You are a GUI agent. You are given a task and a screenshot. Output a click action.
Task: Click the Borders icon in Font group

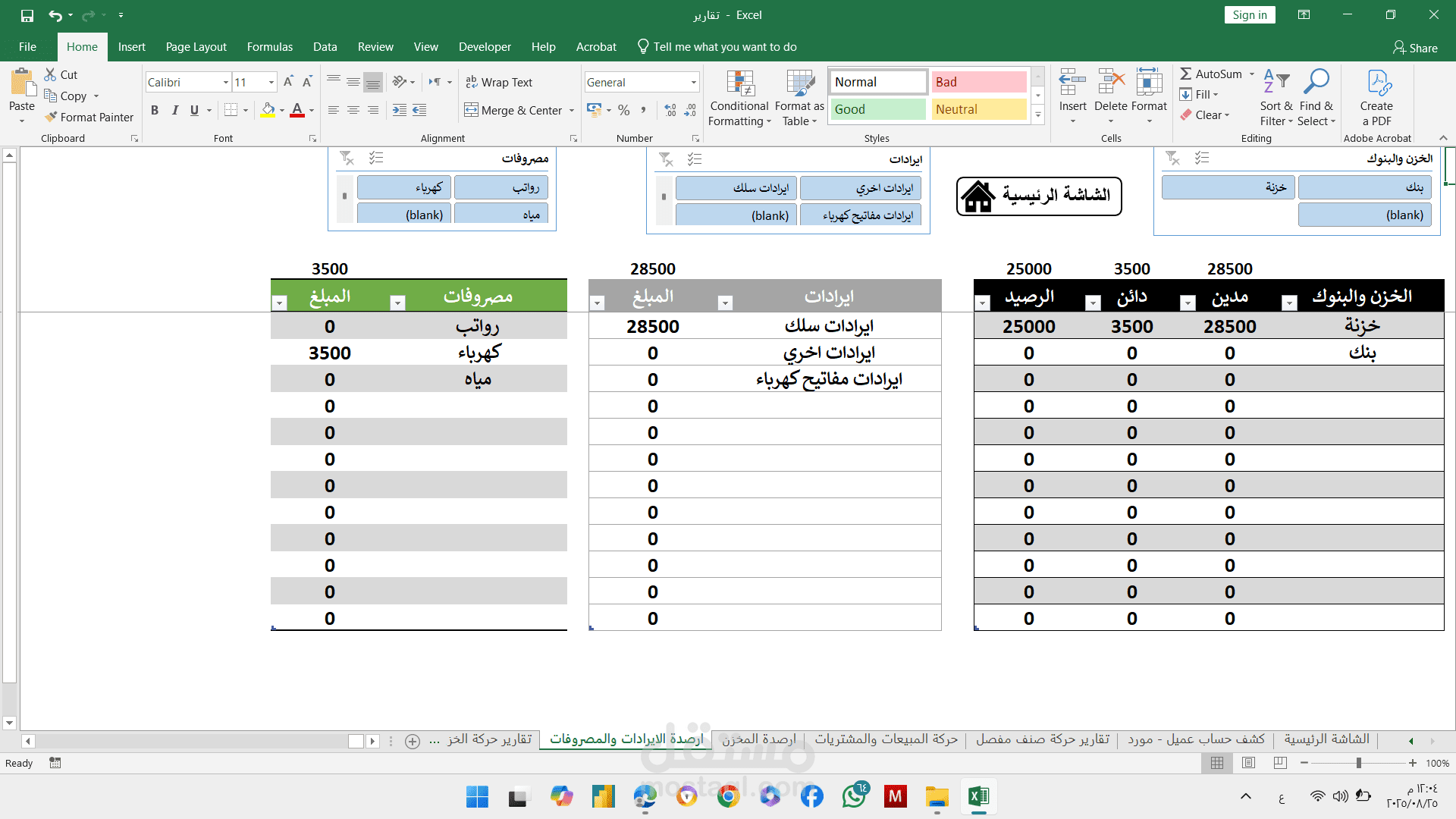(231, 110)
